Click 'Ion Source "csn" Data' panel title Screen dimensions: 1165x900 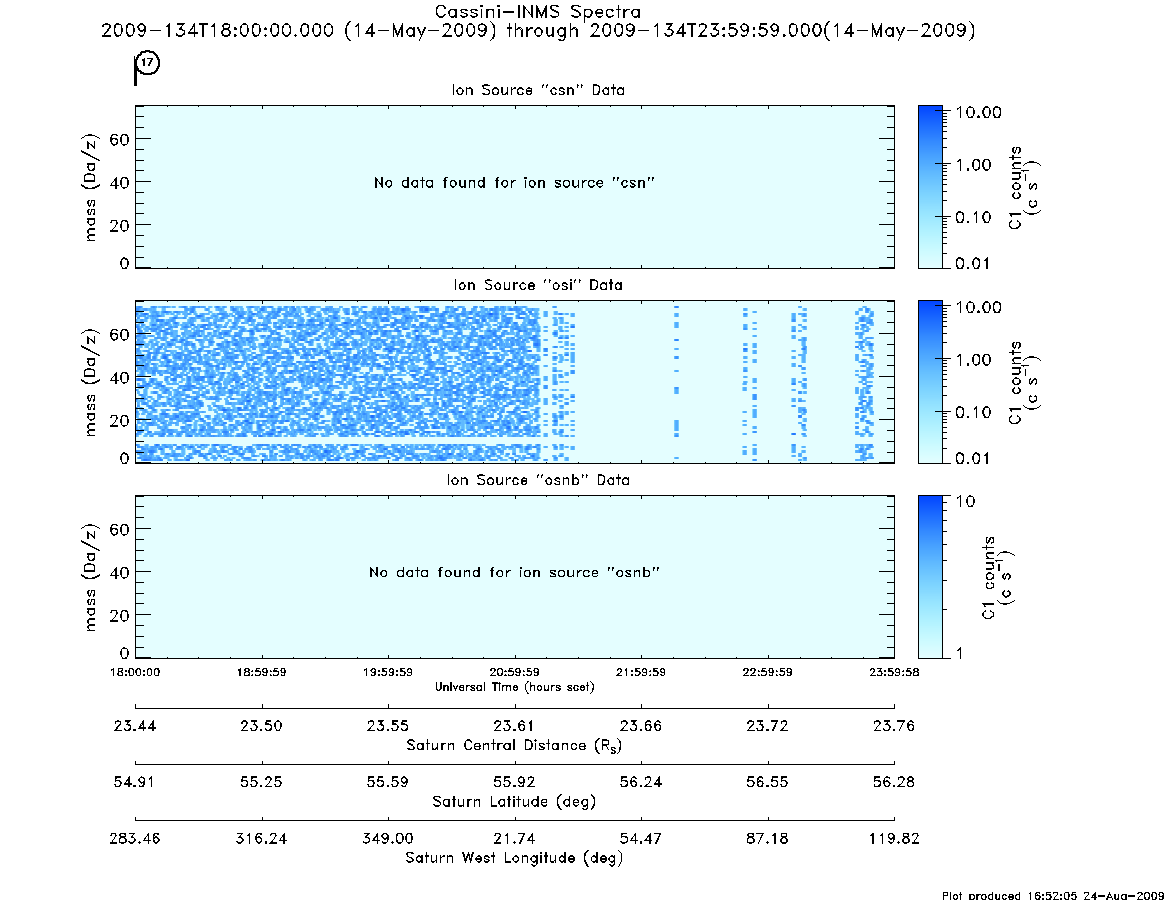538,90
